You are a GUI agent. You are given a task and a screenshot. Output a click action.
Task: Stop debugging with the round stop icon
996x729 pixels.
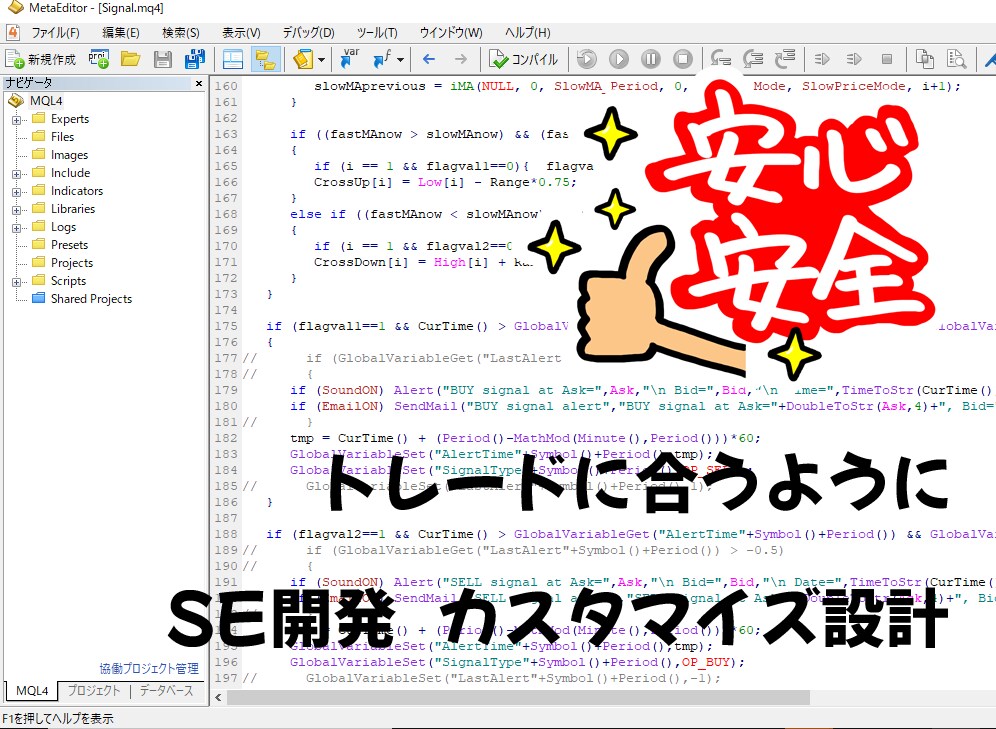pyautogui.click(x=683, y=60)
